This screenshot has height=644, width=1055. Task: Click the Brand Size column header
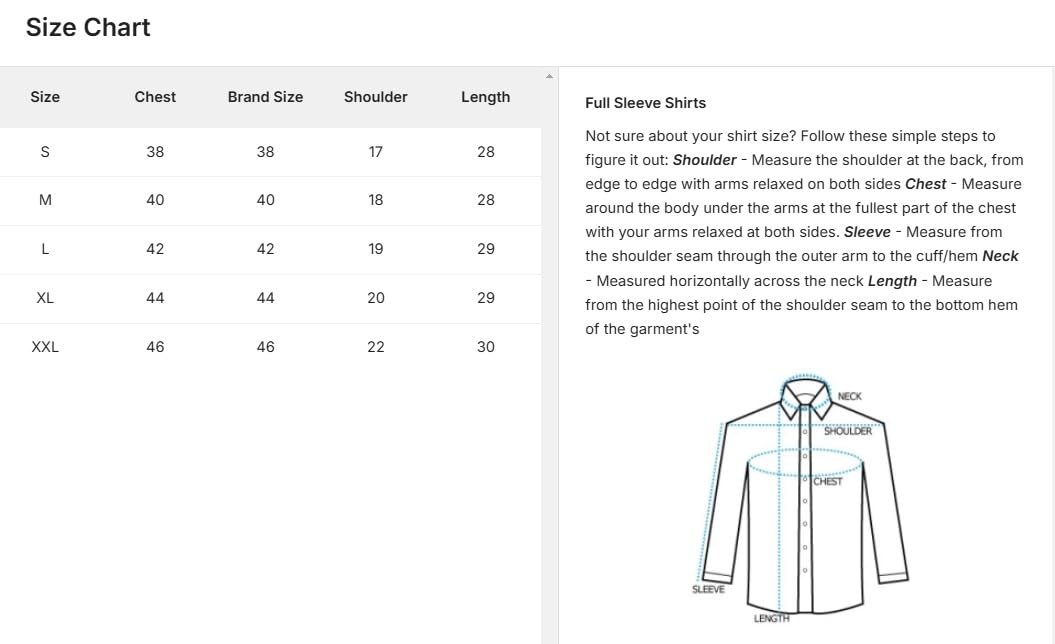tap(265, 97)
